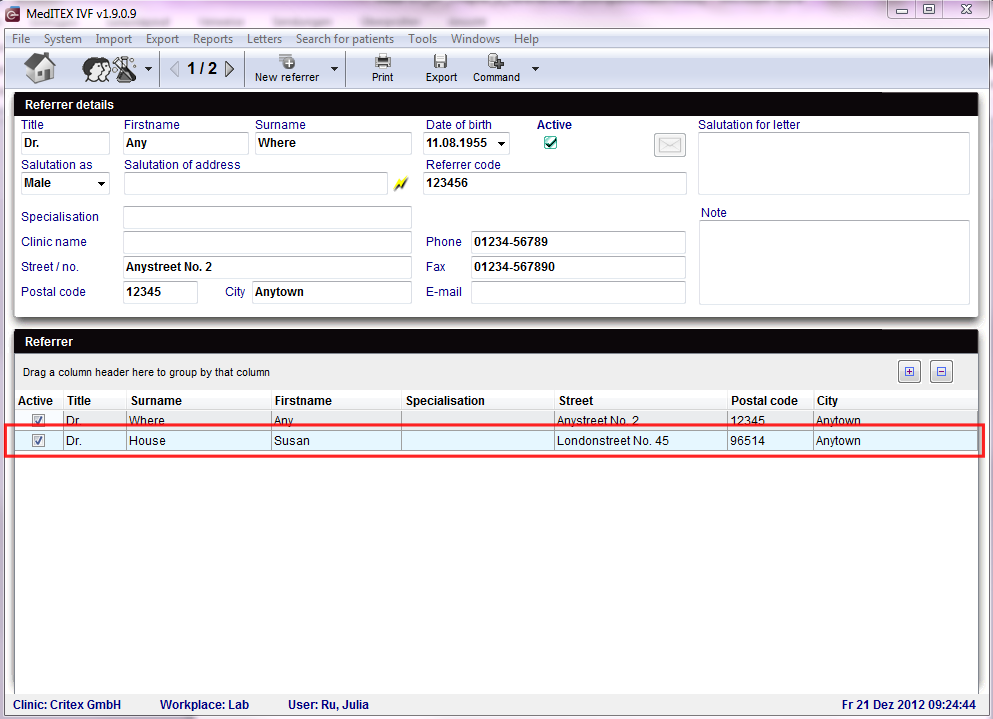Screen dimensions: 993x719
Task: Sort by the Firstname column header
Action: pos(336,400)
